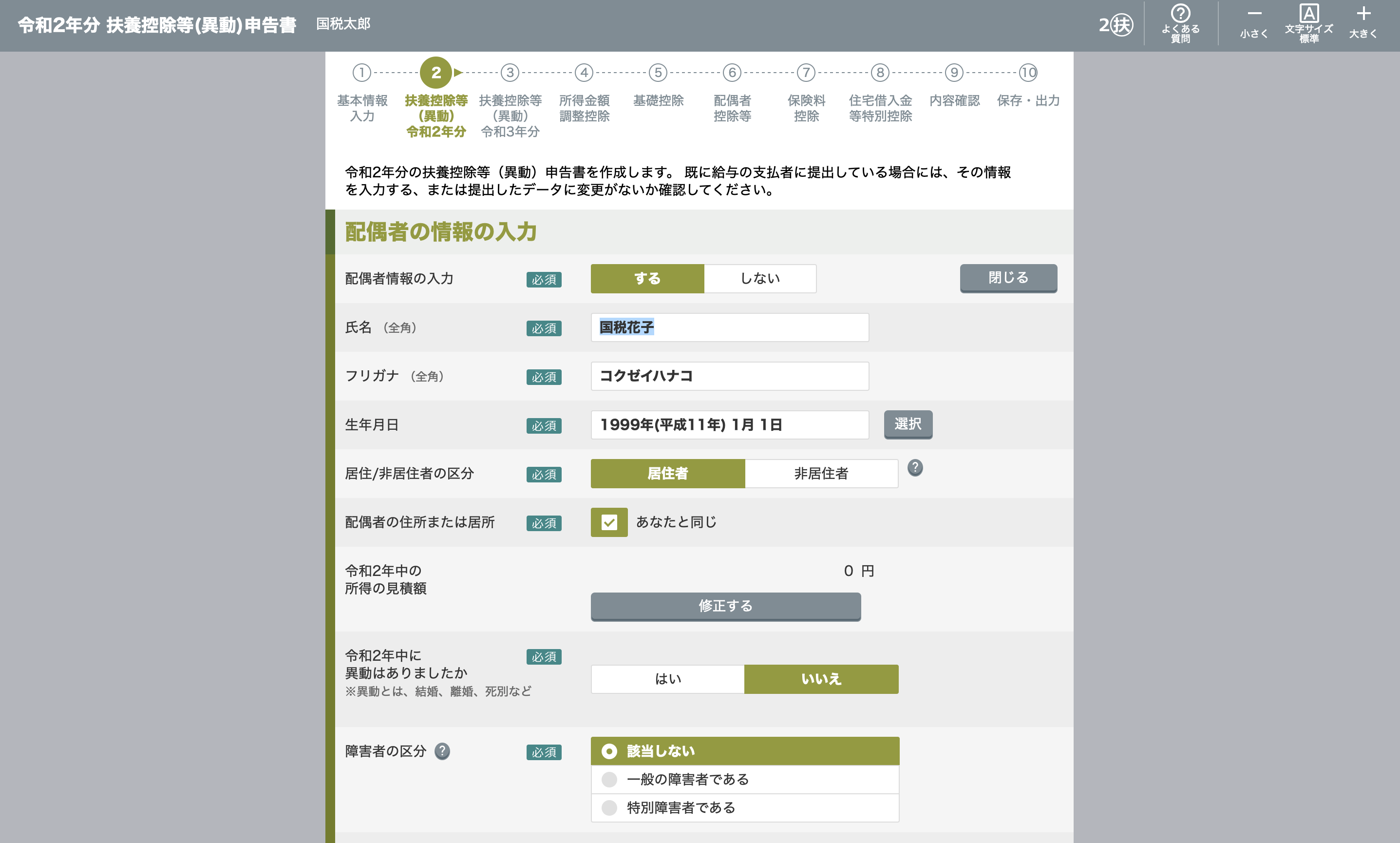Collapse spouse section with 閉じる button
1400x843 pixels.
pos(1008,278)
